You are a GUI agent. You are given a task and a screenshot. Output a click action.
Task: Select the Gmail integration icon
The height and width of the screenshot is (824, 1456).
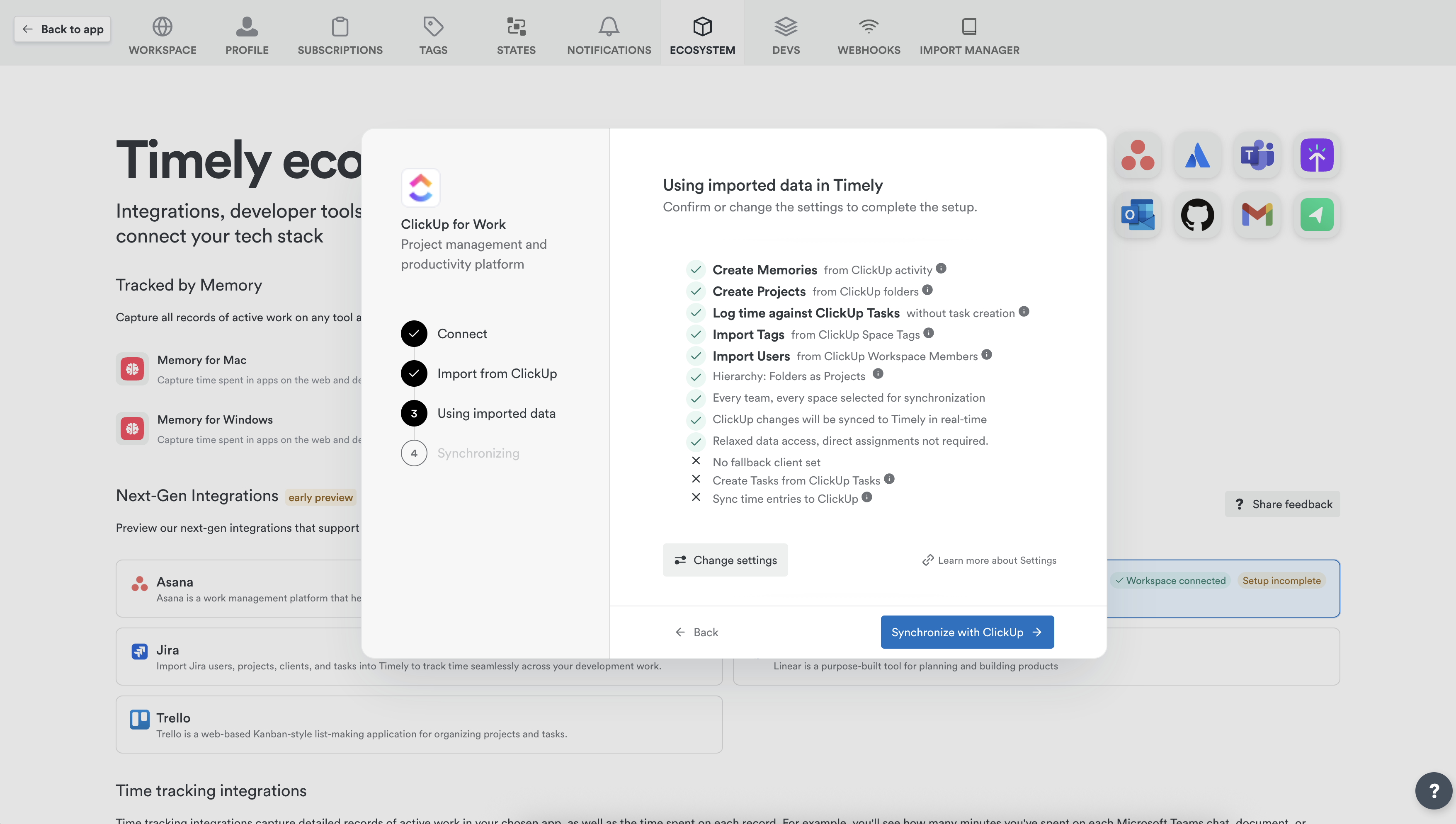1257,215
